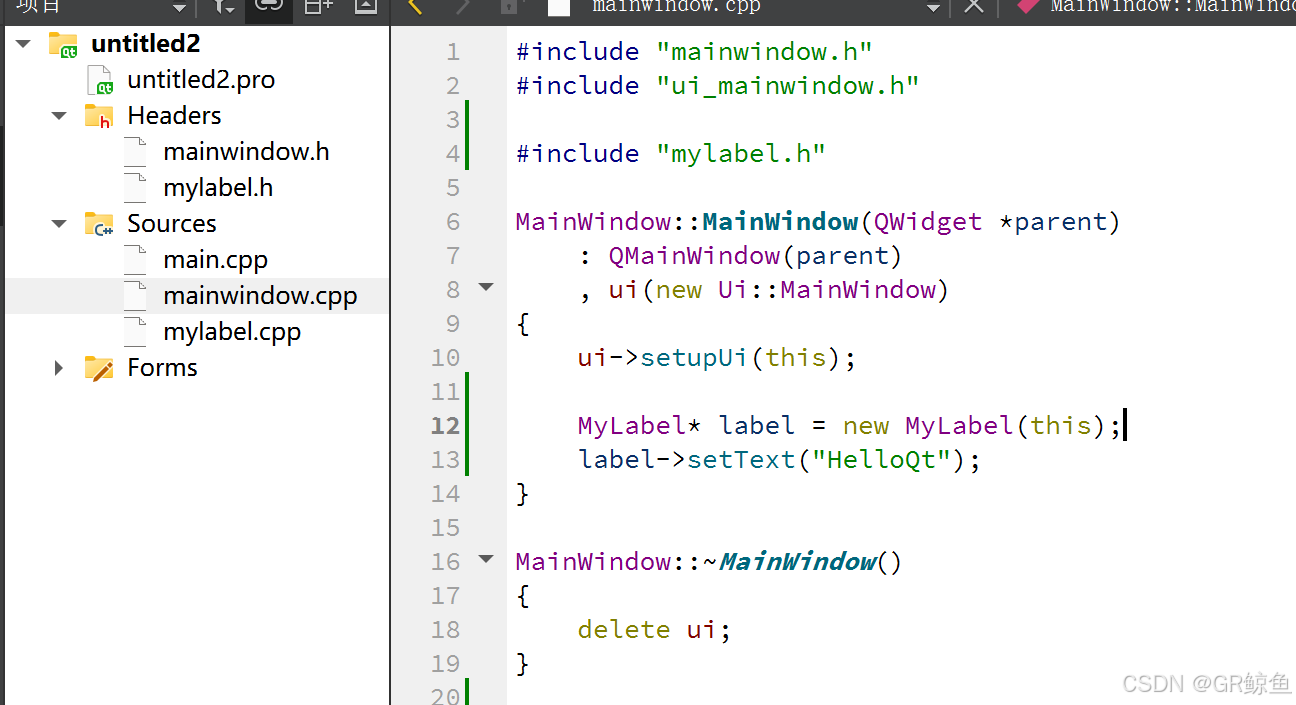Click the italic ~MainWindow destructor name
Image resolution: width=1296 pixels, height=705 pixels.
(790, 562)
